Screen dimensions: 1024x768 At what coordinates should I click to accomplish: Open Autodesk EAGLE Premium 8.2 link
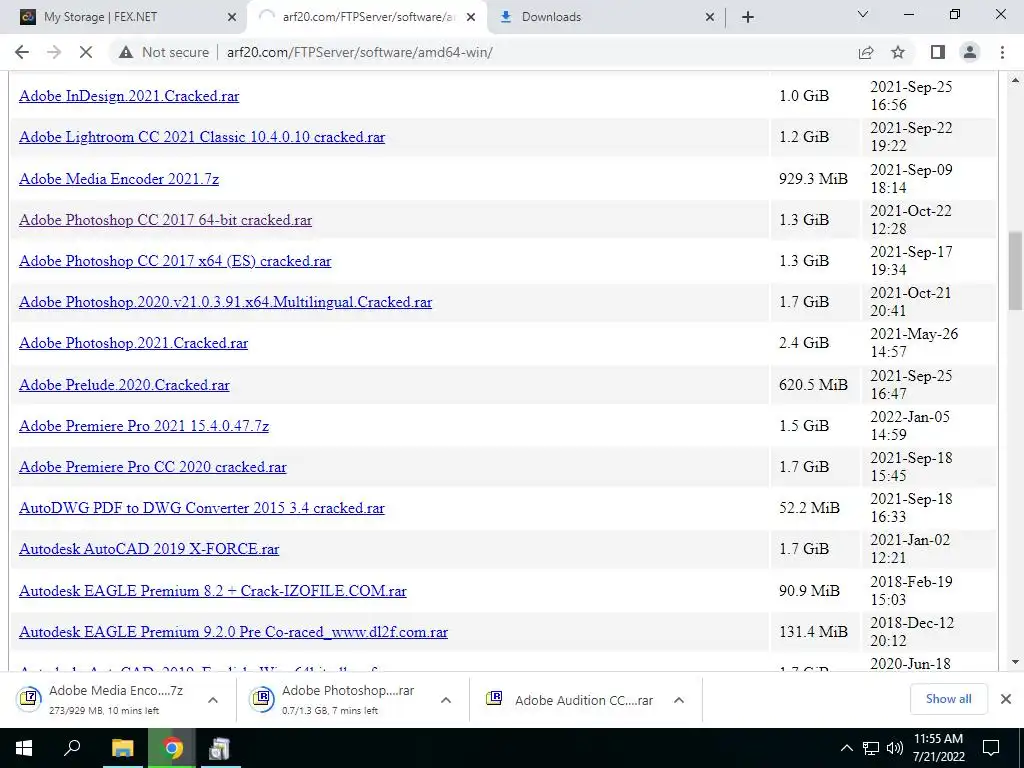click(213, 592)
